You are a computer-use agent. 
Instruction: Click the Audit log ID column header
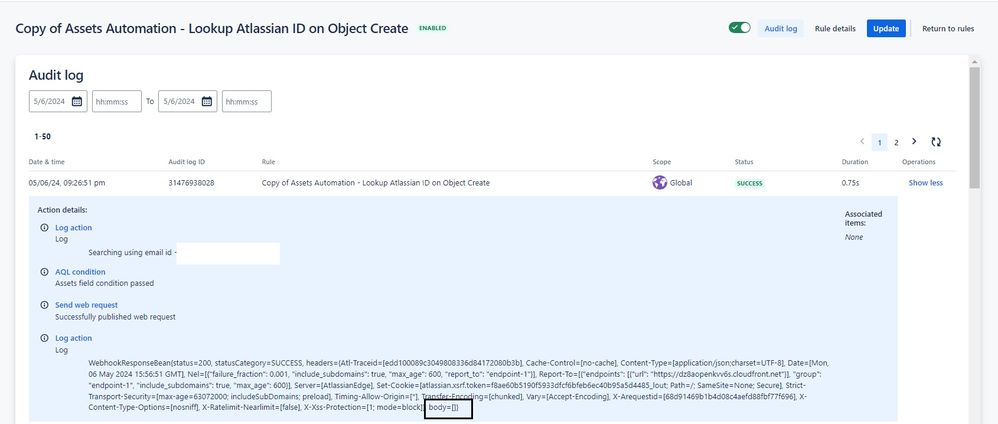pos(184,162)
